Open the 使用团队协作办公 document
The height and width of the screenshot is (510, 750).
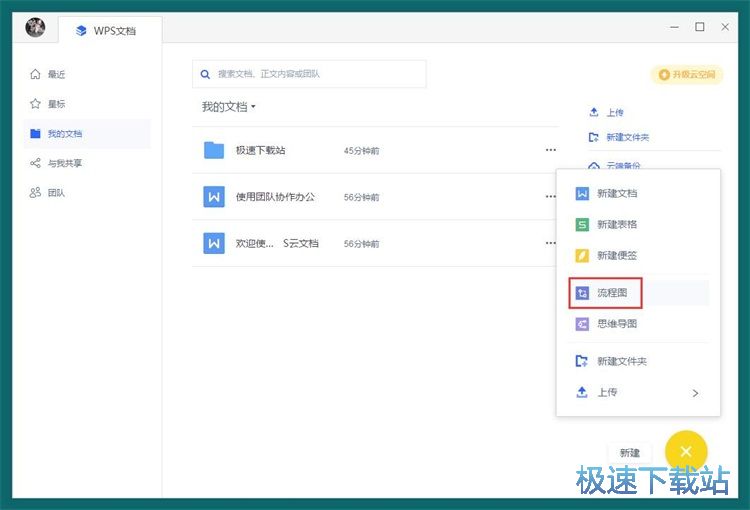tap(275, 197)
